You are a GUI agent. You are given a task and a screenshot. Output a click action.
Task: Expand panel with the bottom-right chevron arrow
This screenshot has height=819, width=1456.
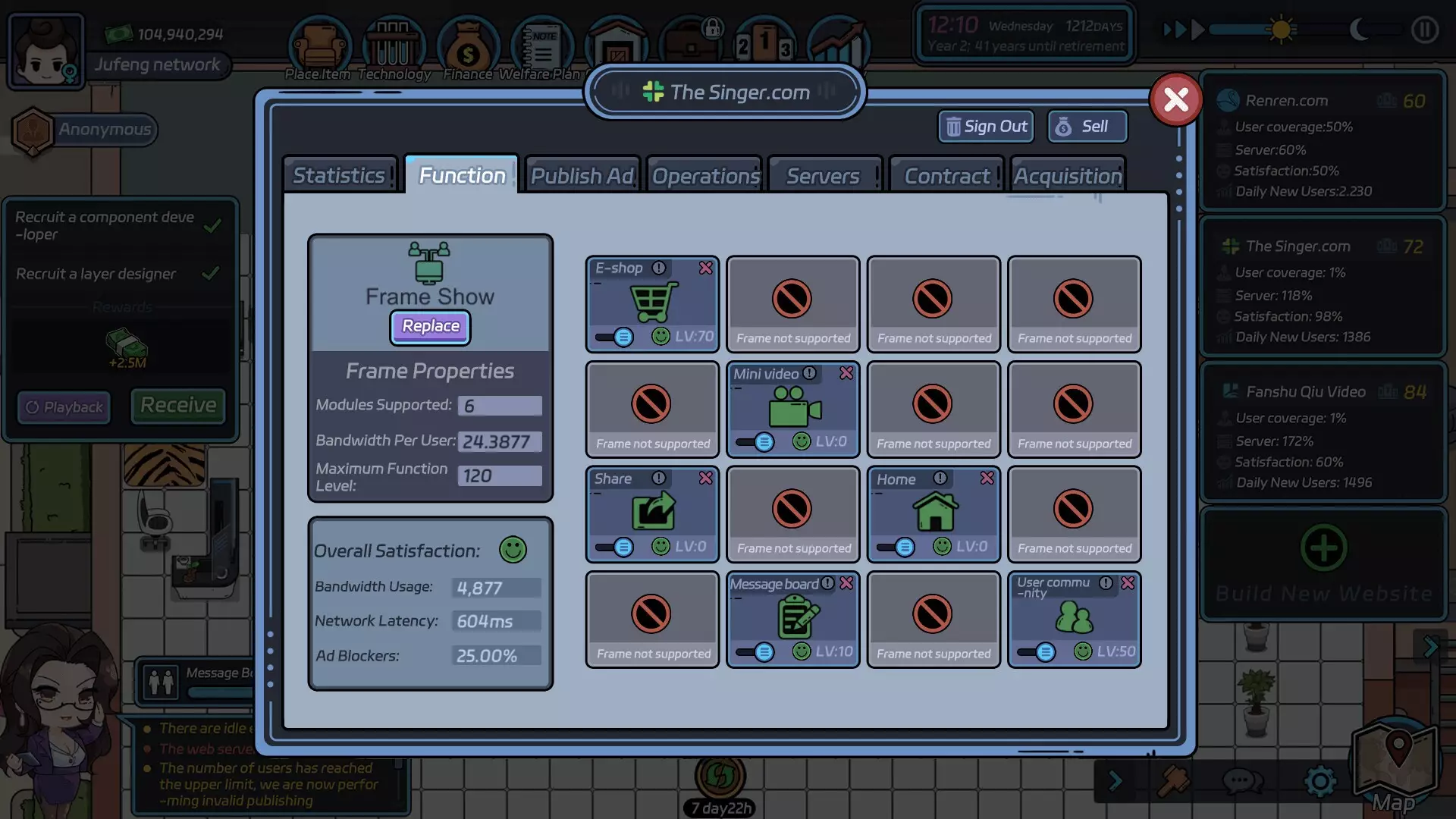(x=1115, y=781)
